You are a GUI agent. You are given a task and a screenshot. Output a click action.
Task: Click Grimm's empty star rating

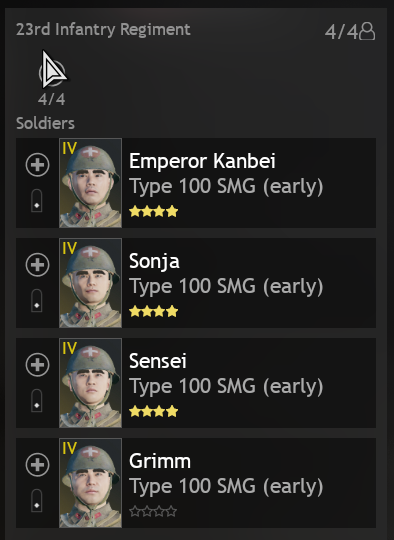coord(153,511)
